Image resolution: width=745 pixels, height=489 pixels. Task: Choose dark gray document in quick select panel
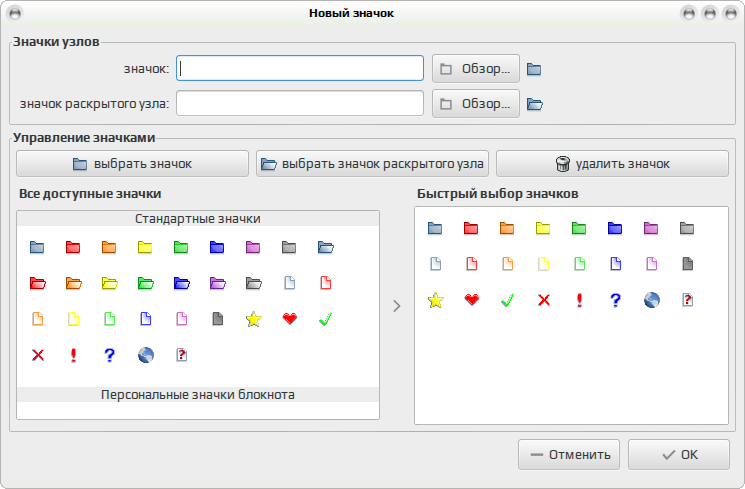(688, 264)
